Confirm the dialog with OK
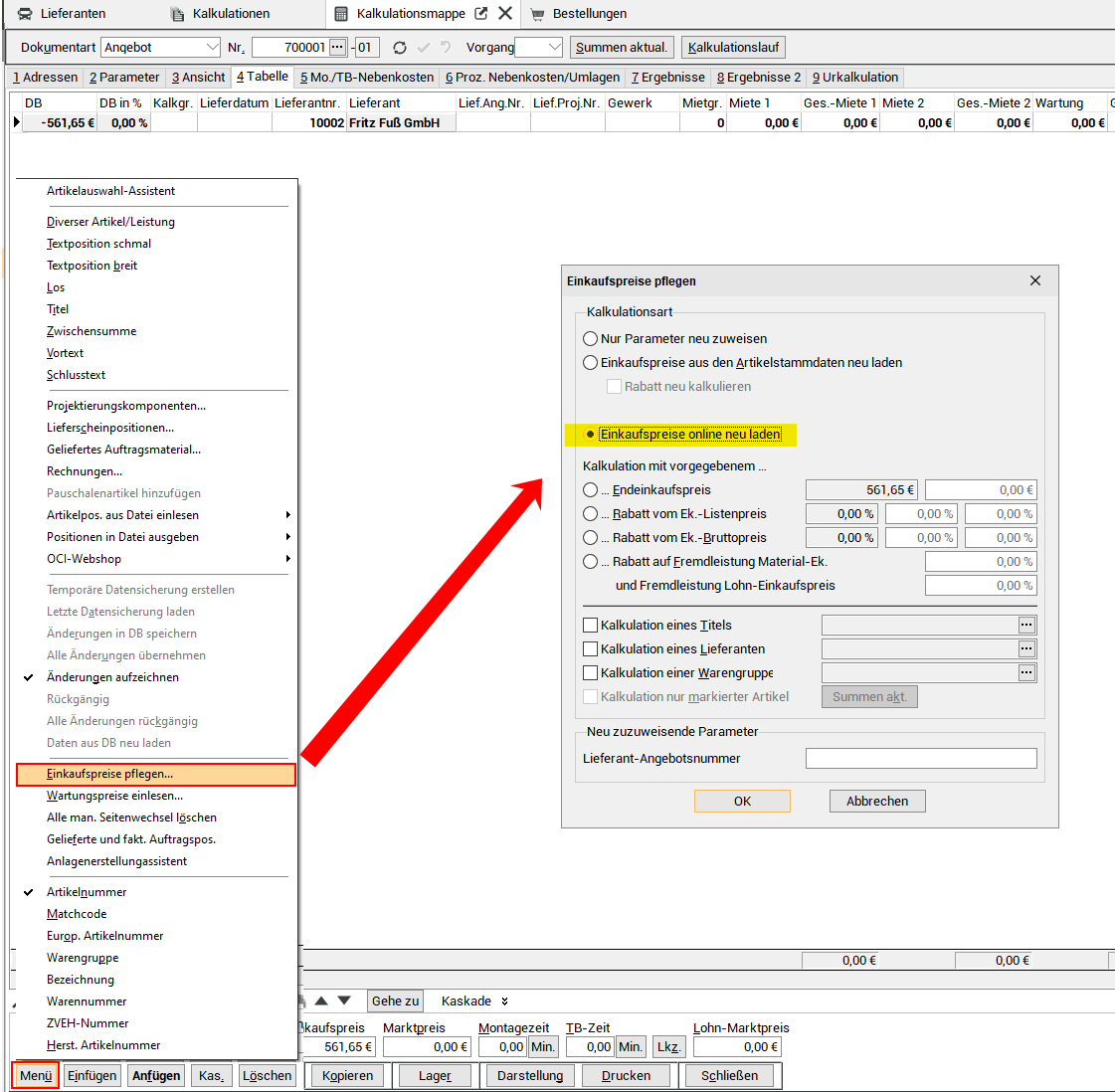 [742, 802]
